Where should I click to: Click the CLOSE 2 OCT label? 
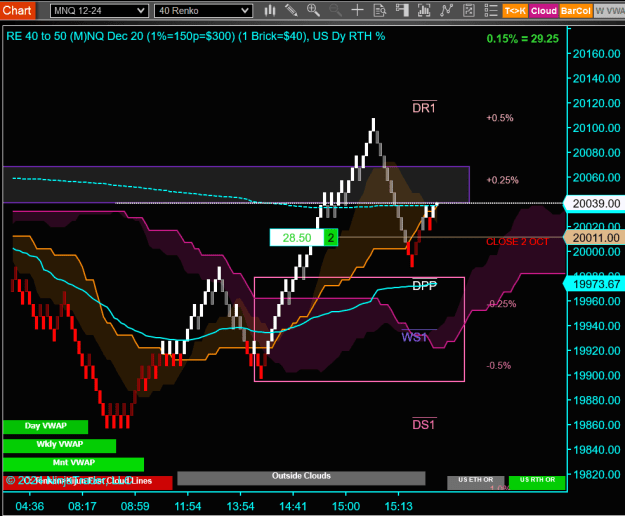pyautogui.click(x=517, y=242)
